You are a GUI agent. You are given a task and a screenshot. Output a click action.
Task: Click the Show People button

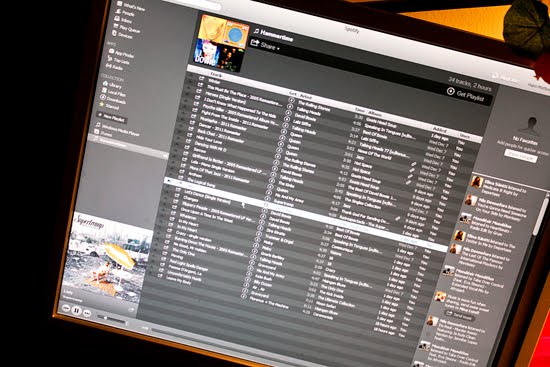pyautogui.click(x=521, y=155)
